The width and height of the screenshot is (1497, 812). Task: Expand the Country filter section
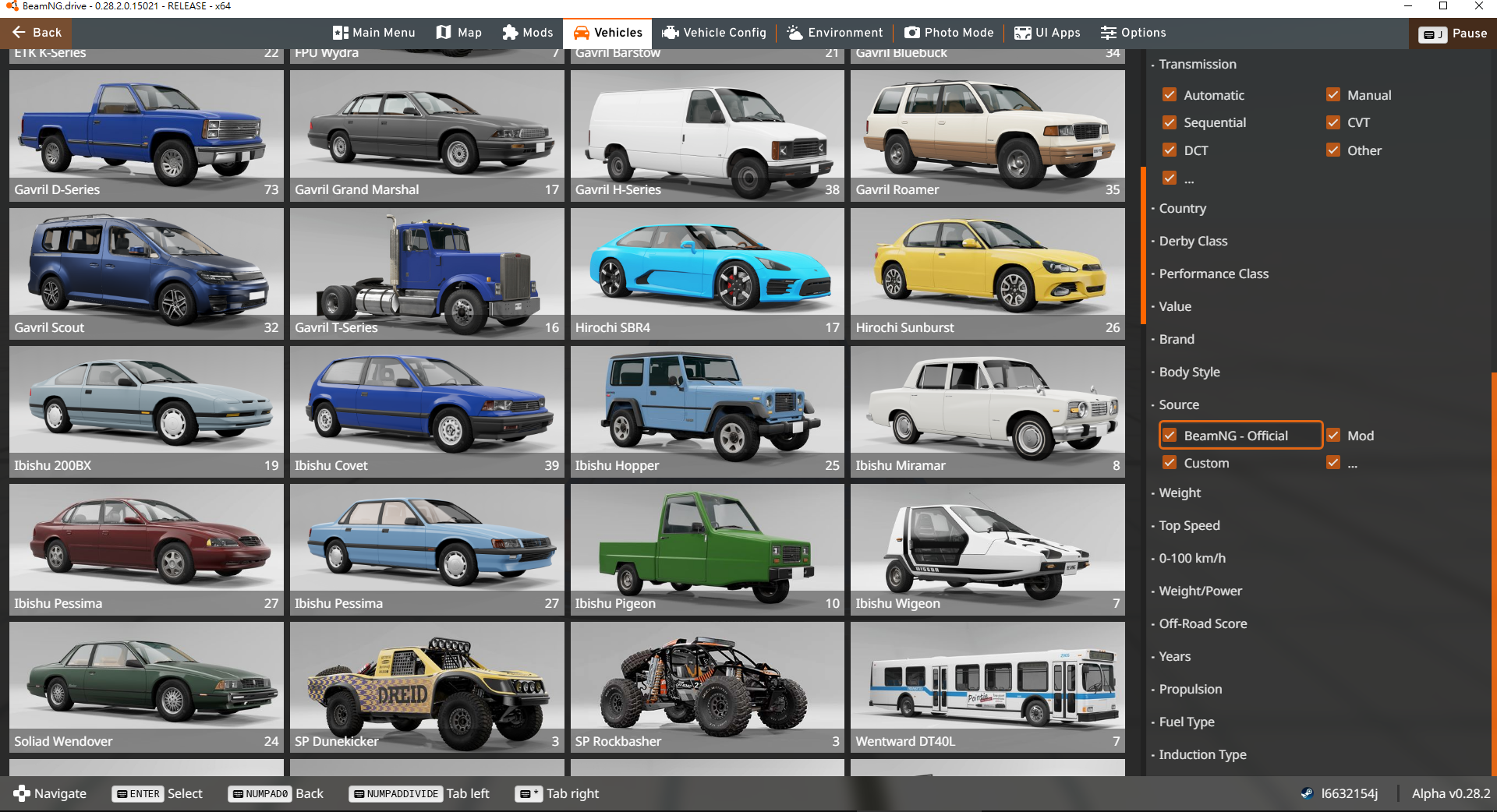1182,208
